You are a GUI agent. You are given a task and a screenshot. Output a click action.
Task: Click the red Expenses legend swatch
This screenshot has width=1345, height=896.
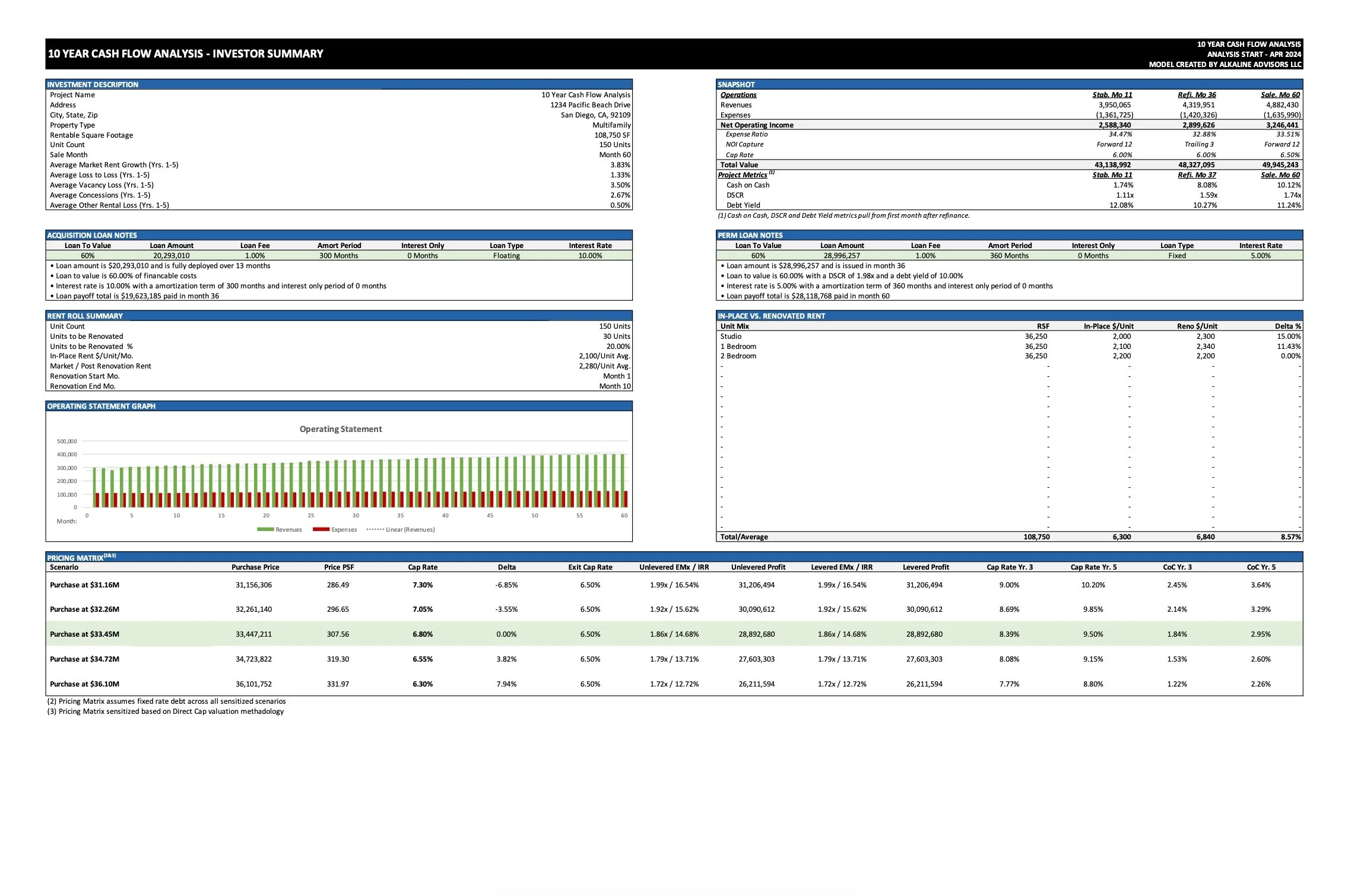pyautogui.click(x=321, y=529)
